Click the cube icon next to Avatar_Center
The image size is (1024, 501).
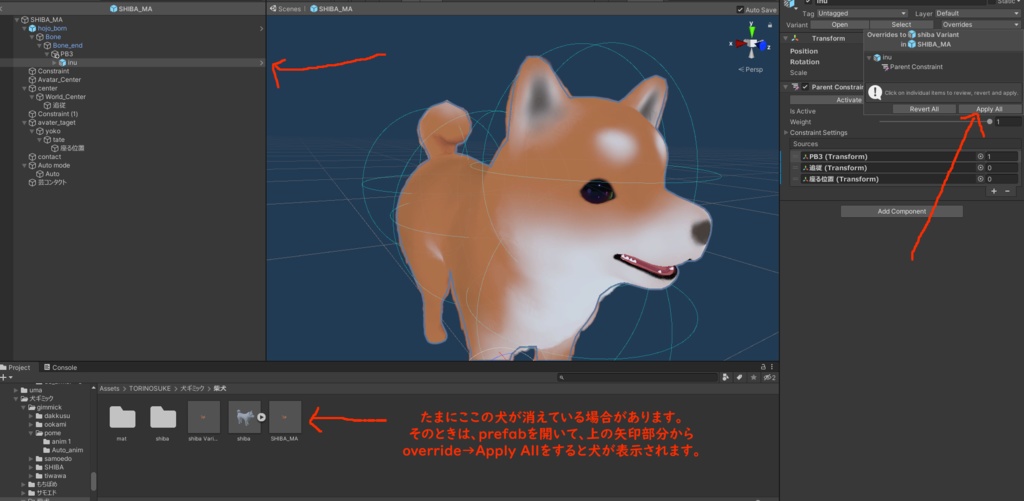coord(32,80)
